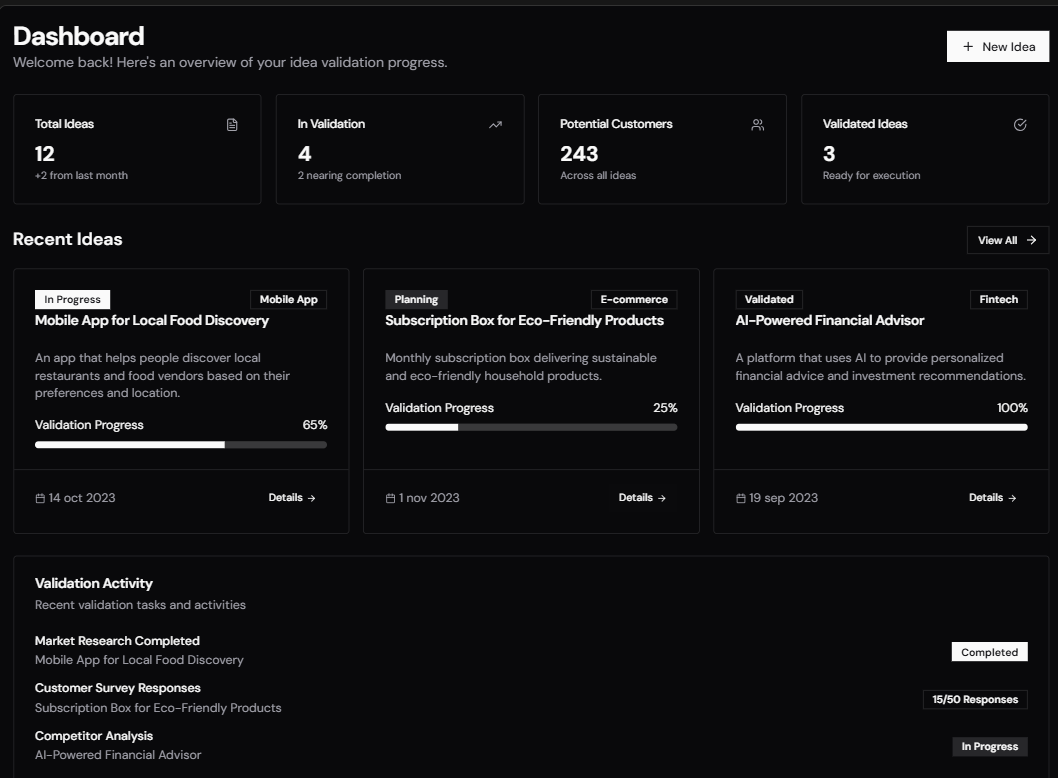Click the Validated status badge

point(769,300)
